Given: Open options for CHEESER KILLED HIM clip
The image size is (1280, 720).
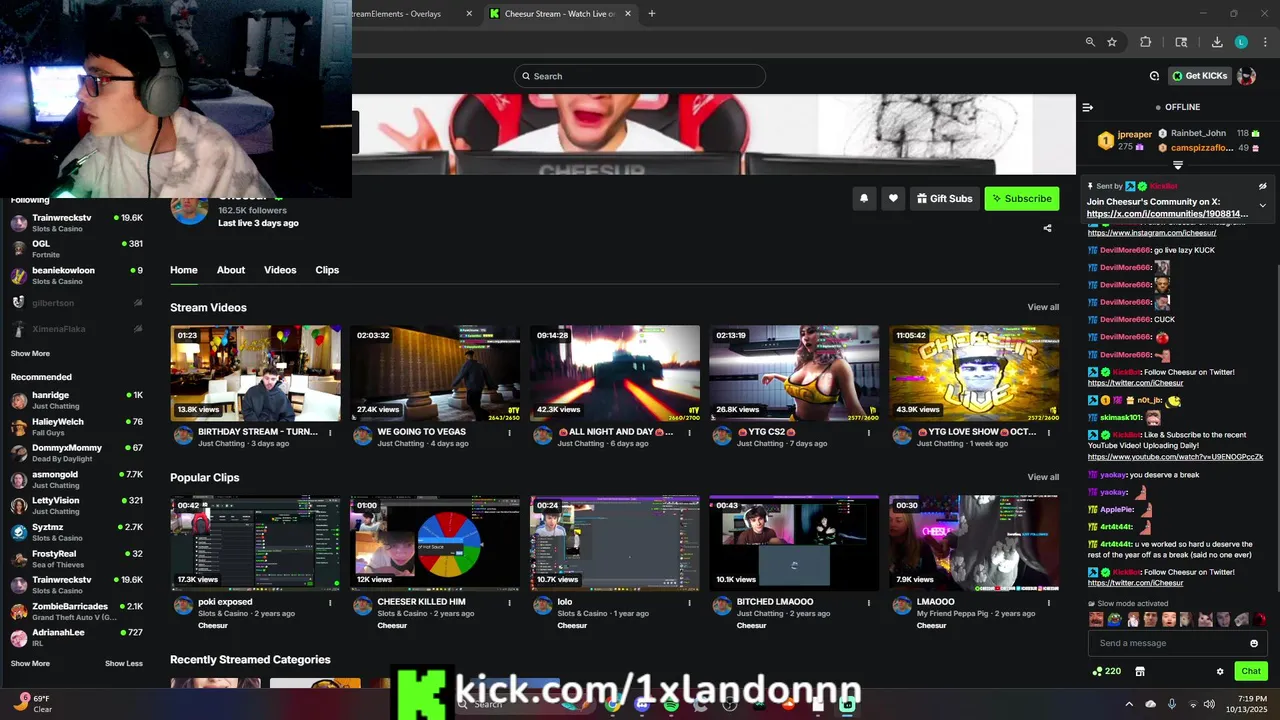Looking at the screenshot, I should coord(509,603).
